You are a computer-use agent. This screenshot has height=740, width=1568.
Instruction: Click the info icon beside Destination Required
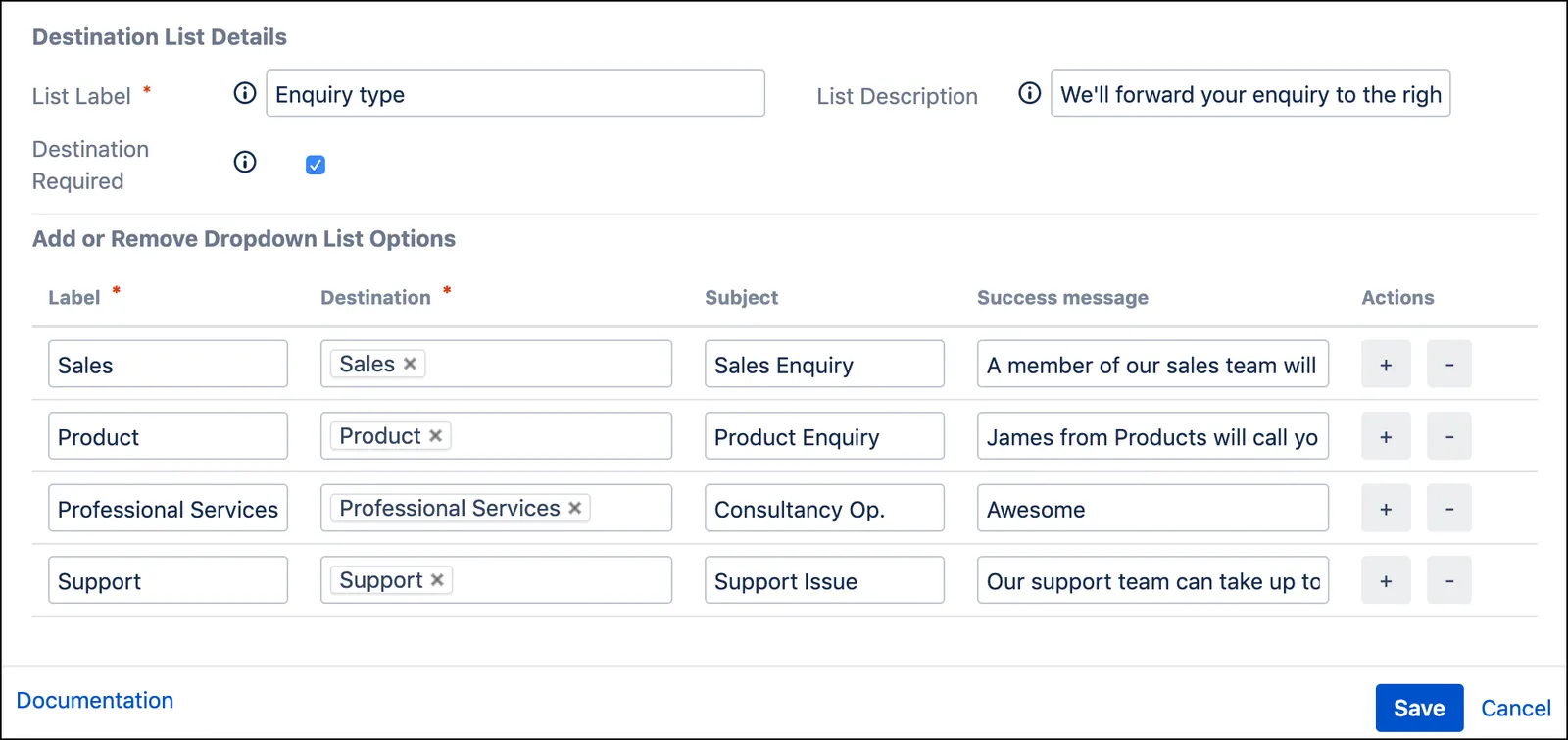tap(245, 163)
